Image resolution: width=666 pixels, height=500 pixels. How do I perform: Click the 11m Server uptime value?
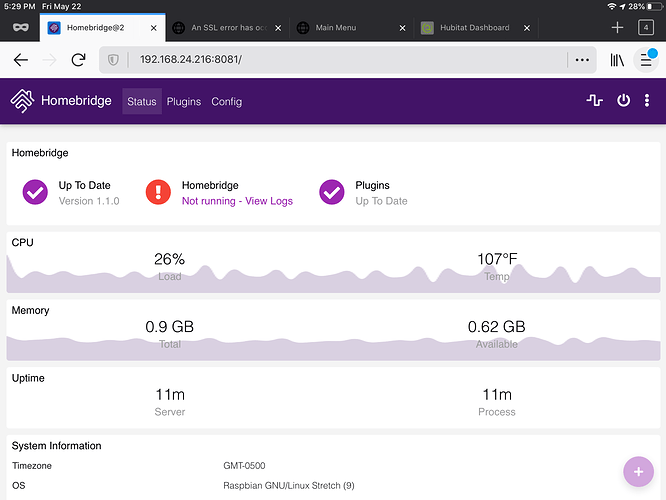(169, 395)
